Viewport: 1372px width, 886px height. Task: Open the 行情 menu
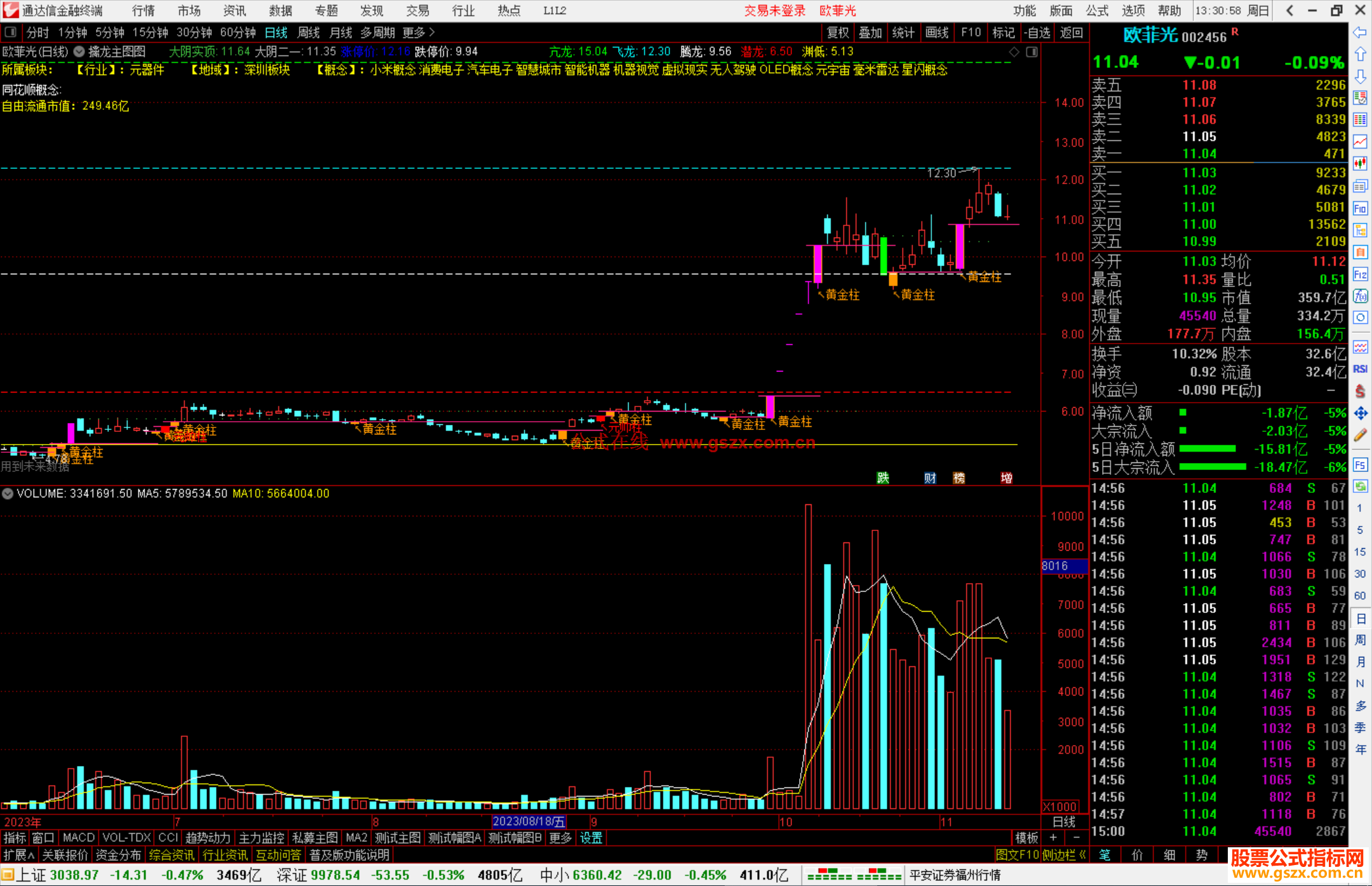point(143,11)
